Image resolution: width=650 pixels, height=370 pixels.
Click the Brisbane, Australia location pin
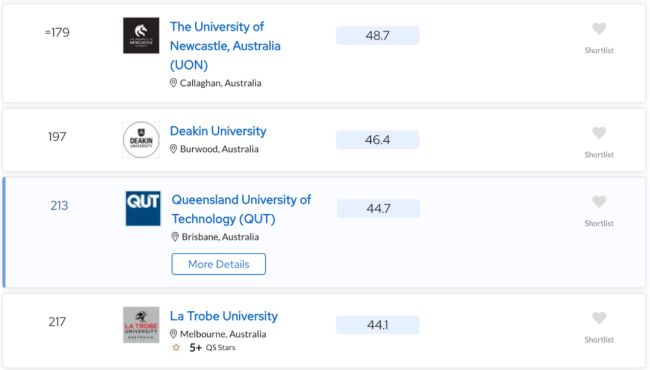[x=175, y=237]
